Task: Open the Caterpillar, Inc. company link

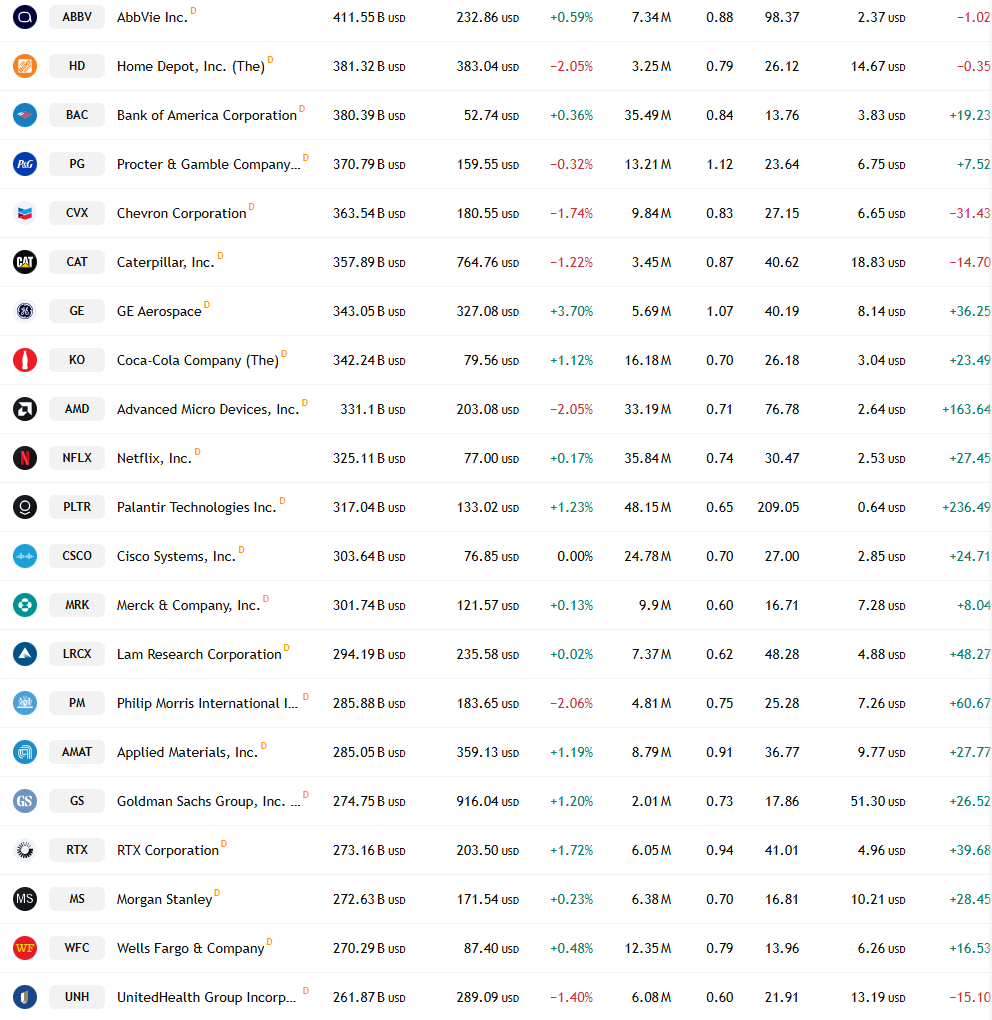Action: pyautogui.click(x=165, y=262)
